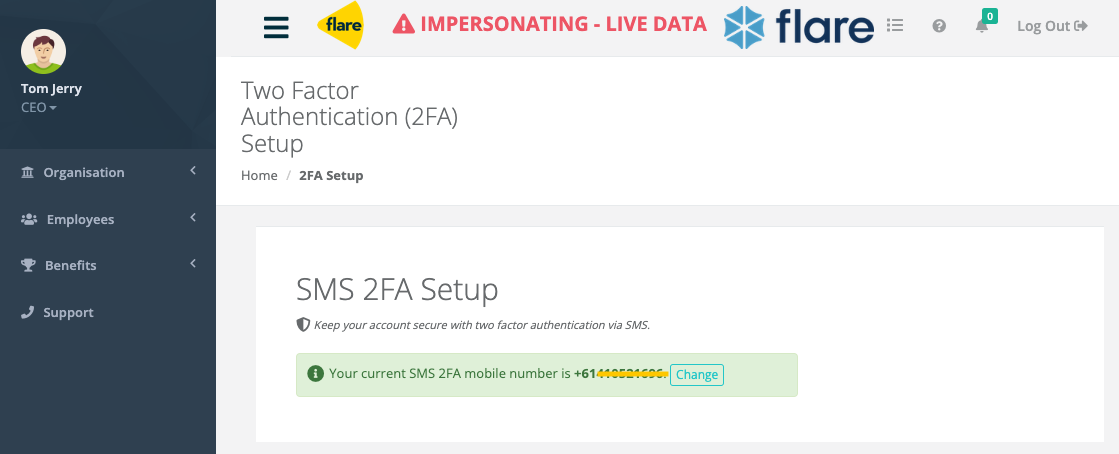Click the Benefits trophy icon
This screenshot has width=1119, height=454.
point(29,265)
